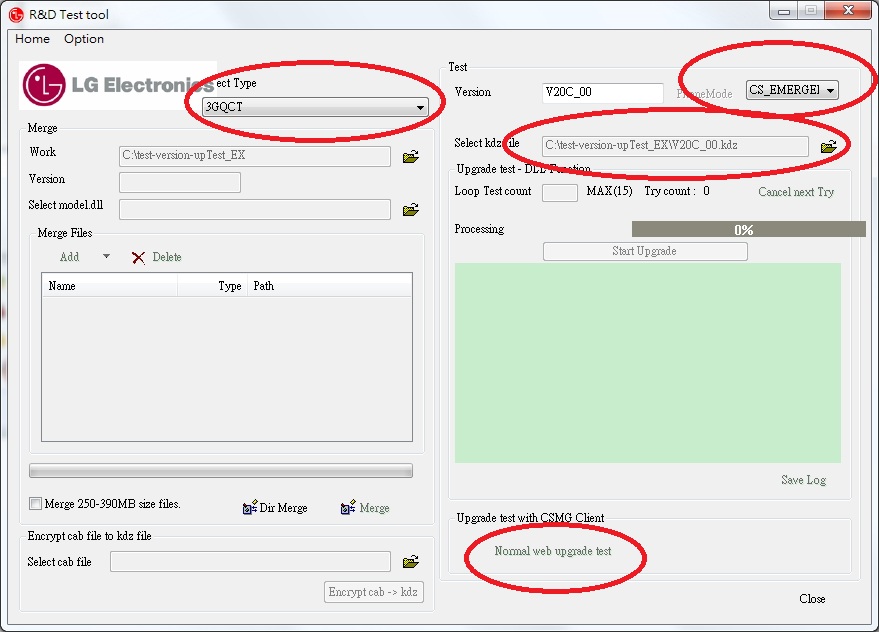
Task: Click the LG Electronics logo
Action: 118,85
